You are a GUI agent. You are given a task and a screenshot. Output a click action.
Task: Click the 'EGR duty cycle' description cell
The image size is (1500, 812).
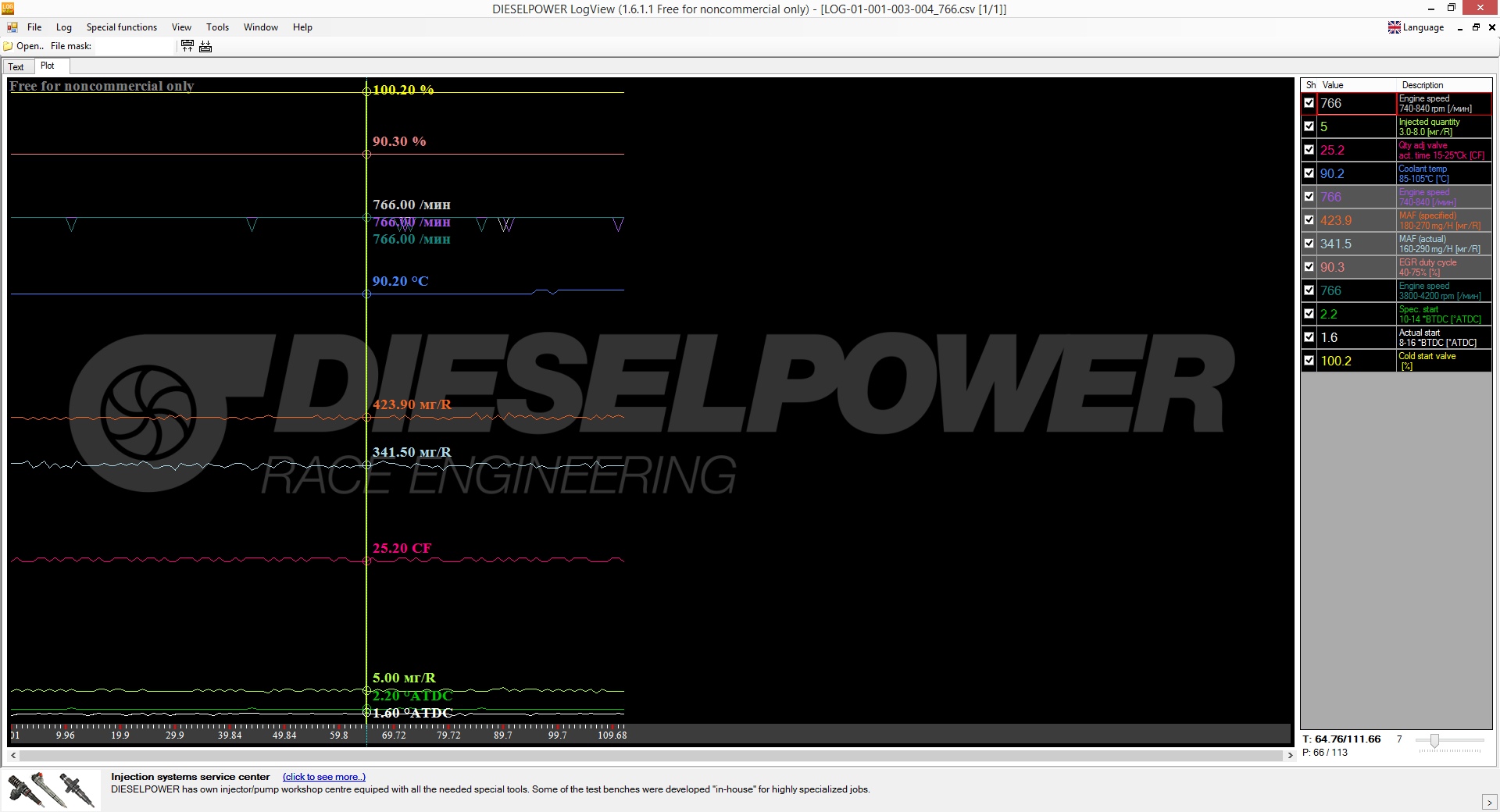pyautogui.click(x=1444, y=267)
